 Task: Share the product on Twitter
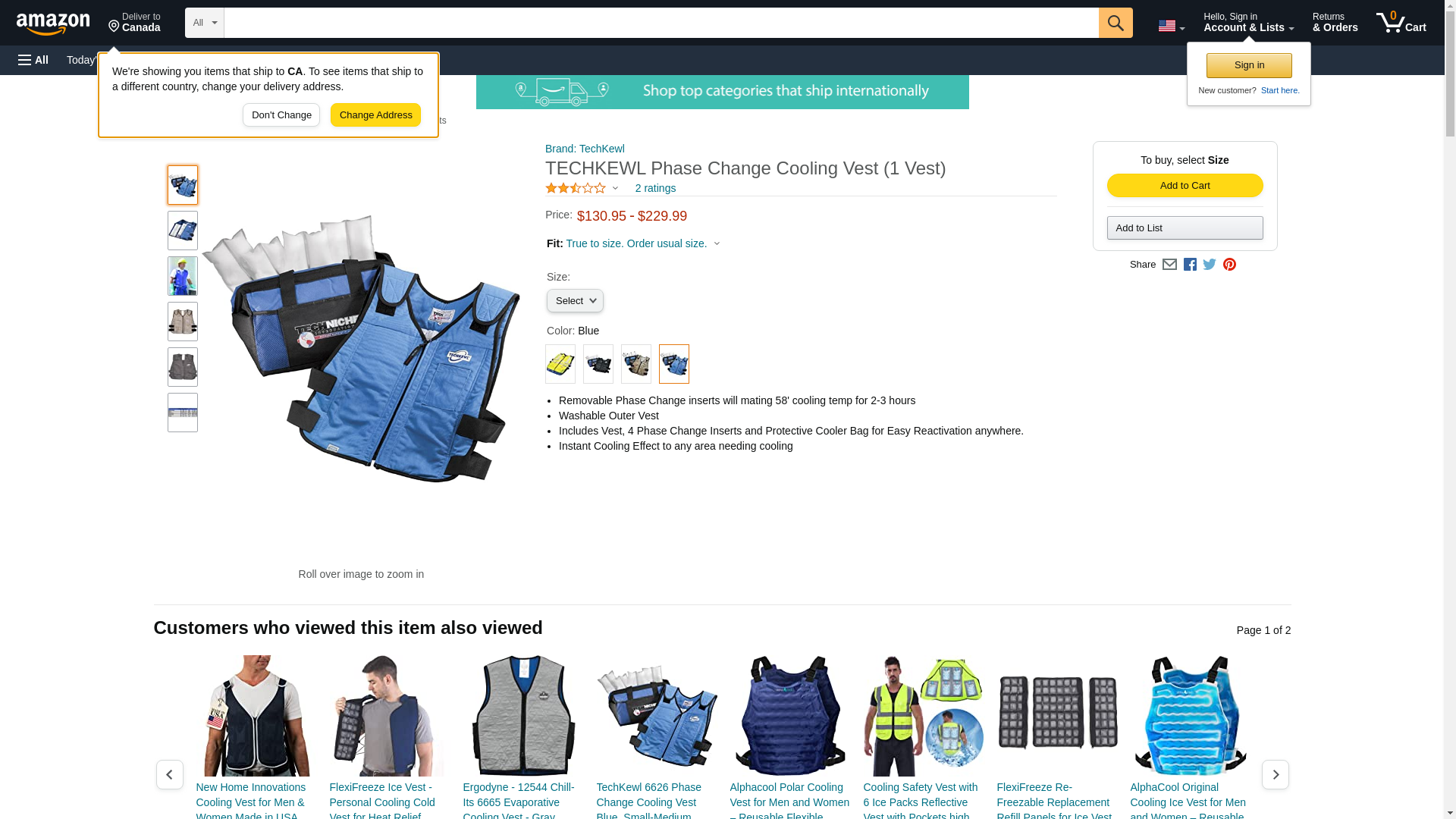point(1210,265)
